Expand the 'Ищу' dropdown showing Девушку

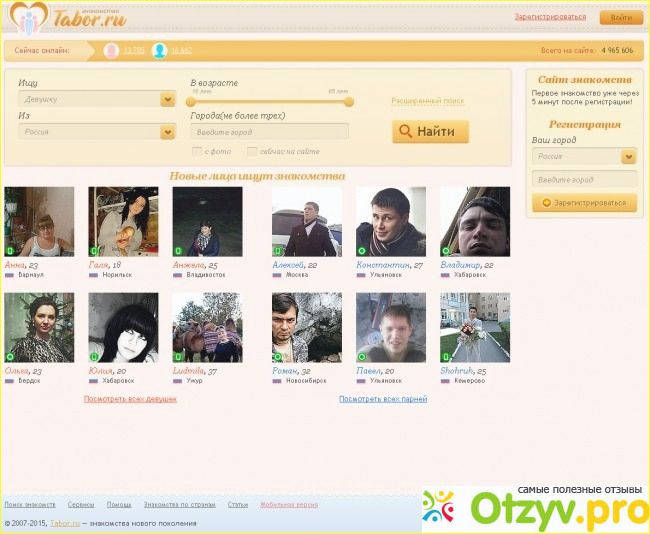[167, 99]
